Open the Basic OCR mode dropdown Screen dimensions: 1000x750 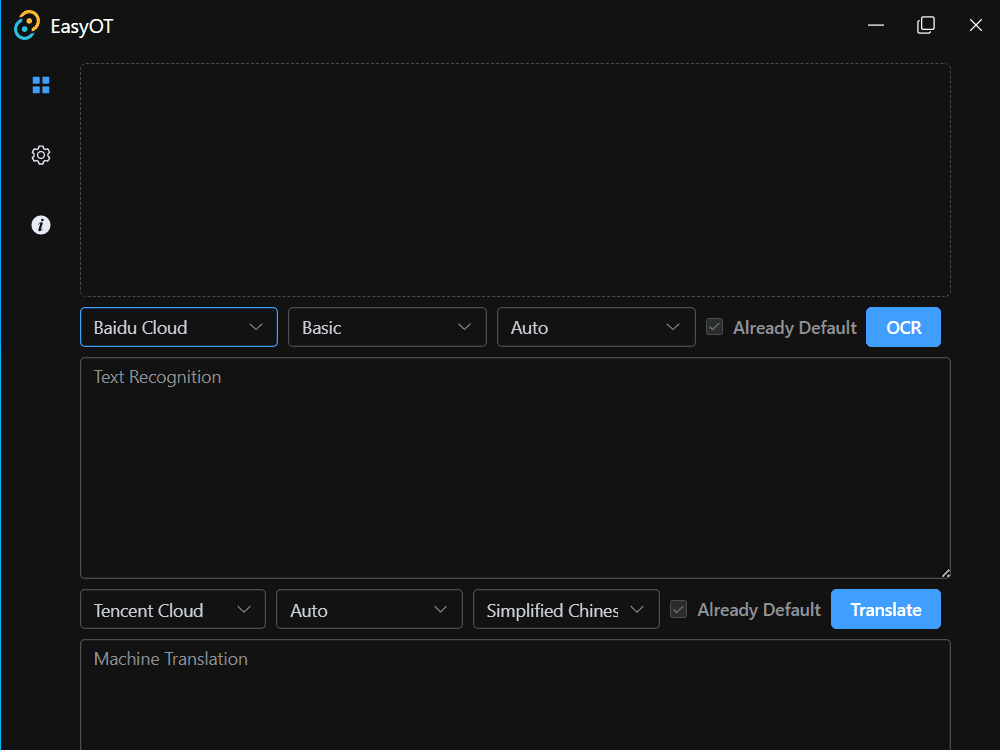(x=387, y=327)
